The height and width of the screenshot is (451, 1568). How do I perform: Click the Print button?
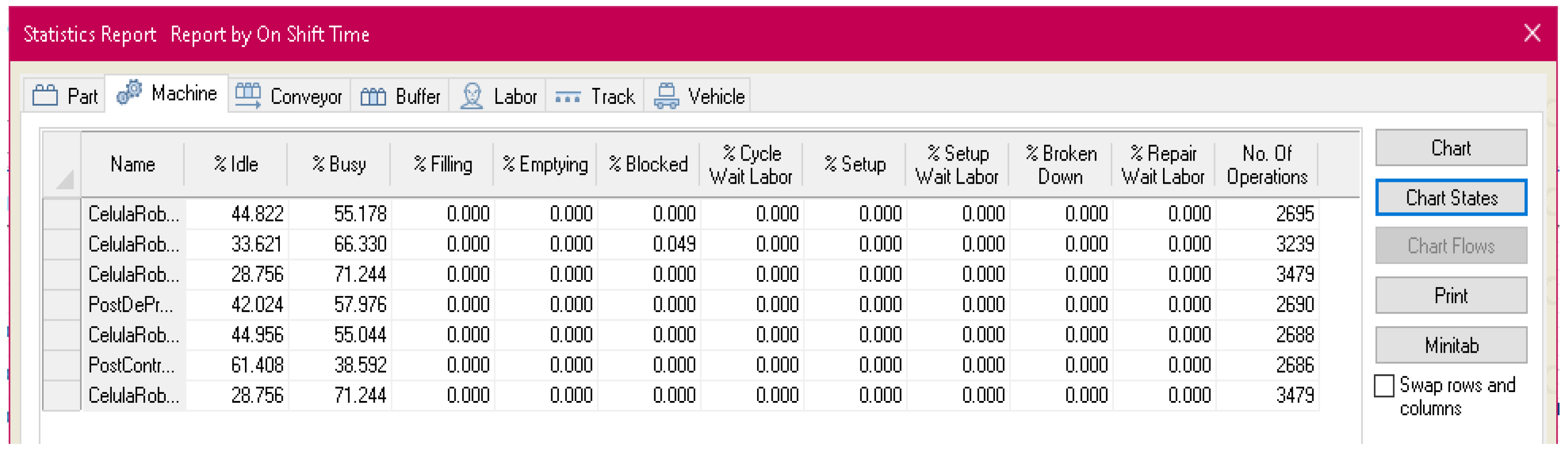pyautogui.click(x=1451, y=295)
